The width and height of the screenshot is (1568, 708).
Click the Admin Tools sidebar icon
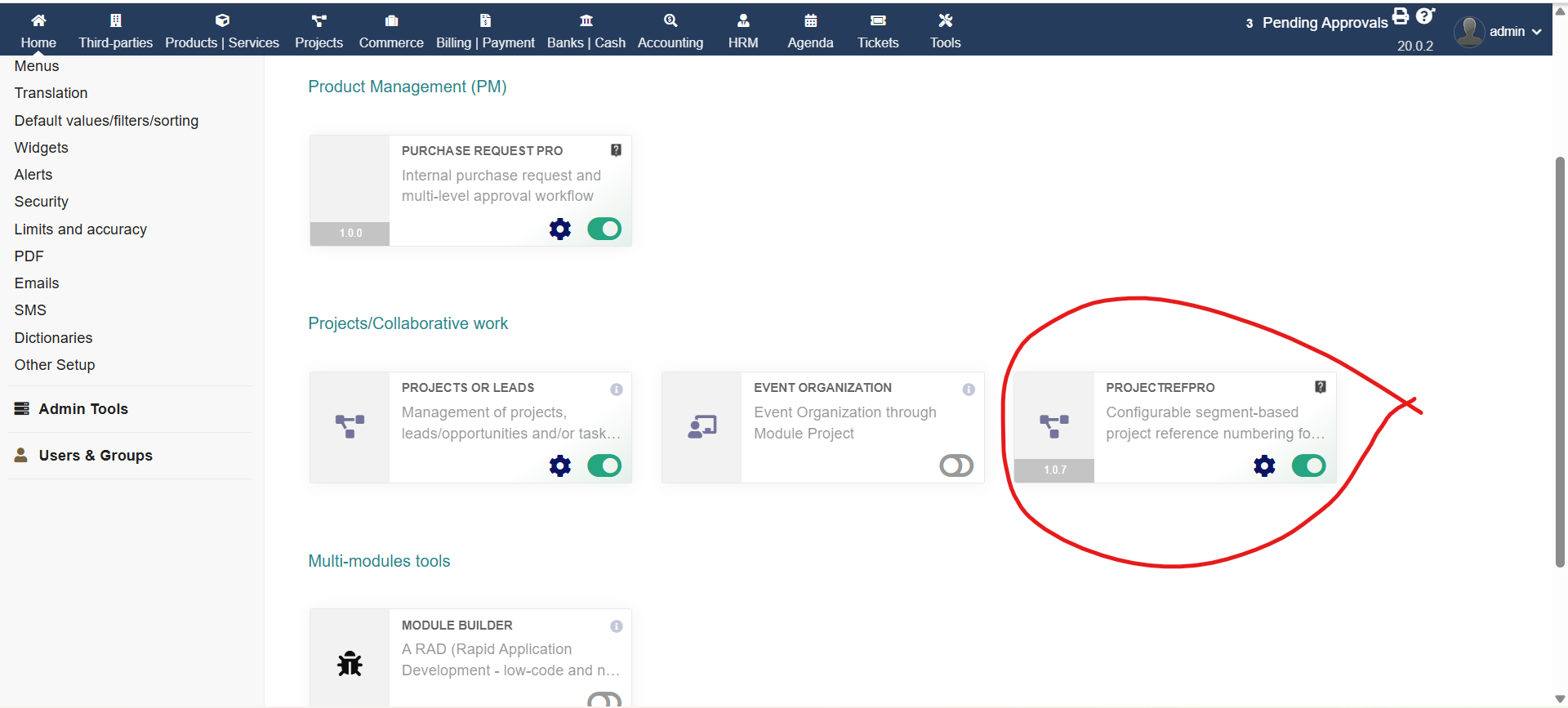click(22, 408)
